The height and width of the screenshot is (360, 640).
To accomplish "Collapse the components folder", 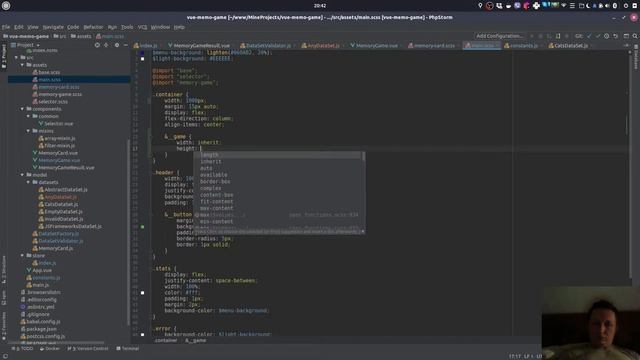I will pyautogui.click(x=22, y=109).
